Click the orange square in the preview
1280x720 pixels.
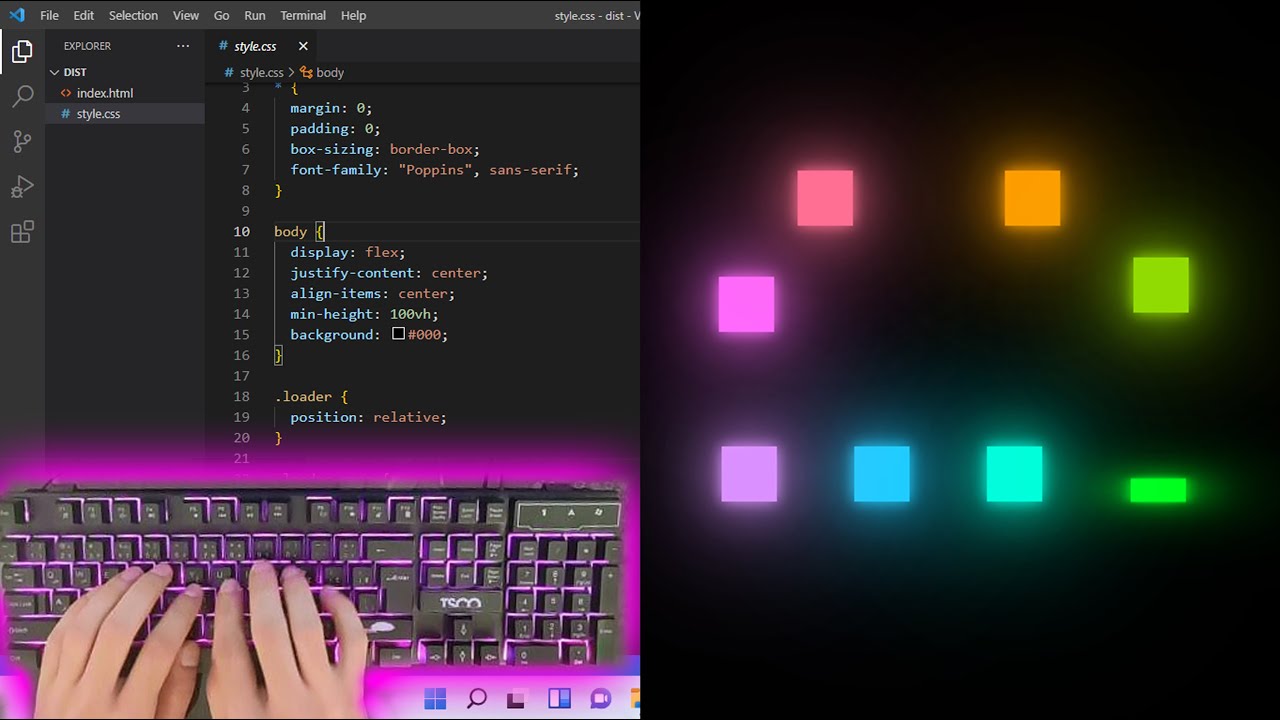click(1032, 198)
